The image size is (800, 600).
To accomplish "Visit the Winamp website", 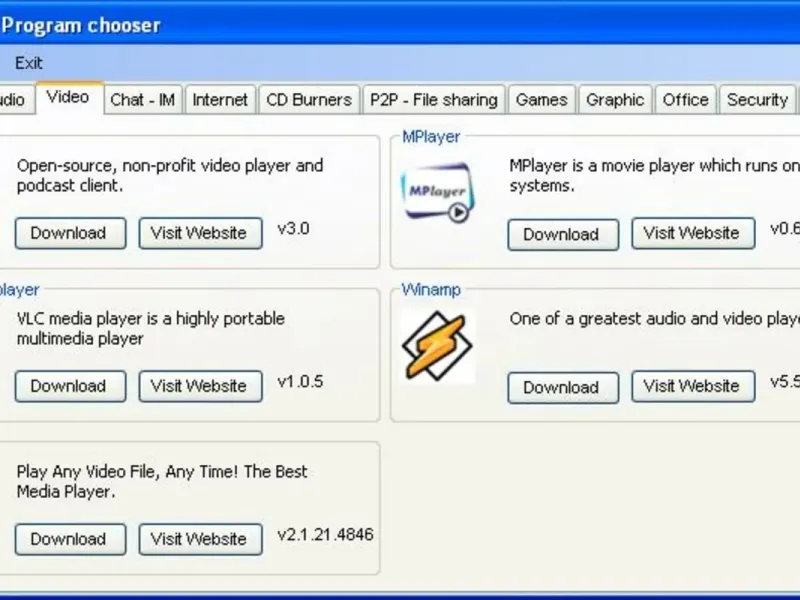I will point(693,386).
